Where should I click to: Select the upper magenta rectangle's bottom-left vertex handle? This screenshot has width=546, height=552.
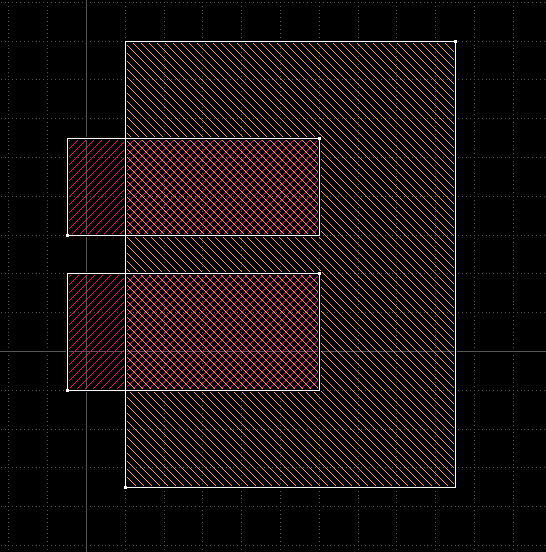[68, 235]
